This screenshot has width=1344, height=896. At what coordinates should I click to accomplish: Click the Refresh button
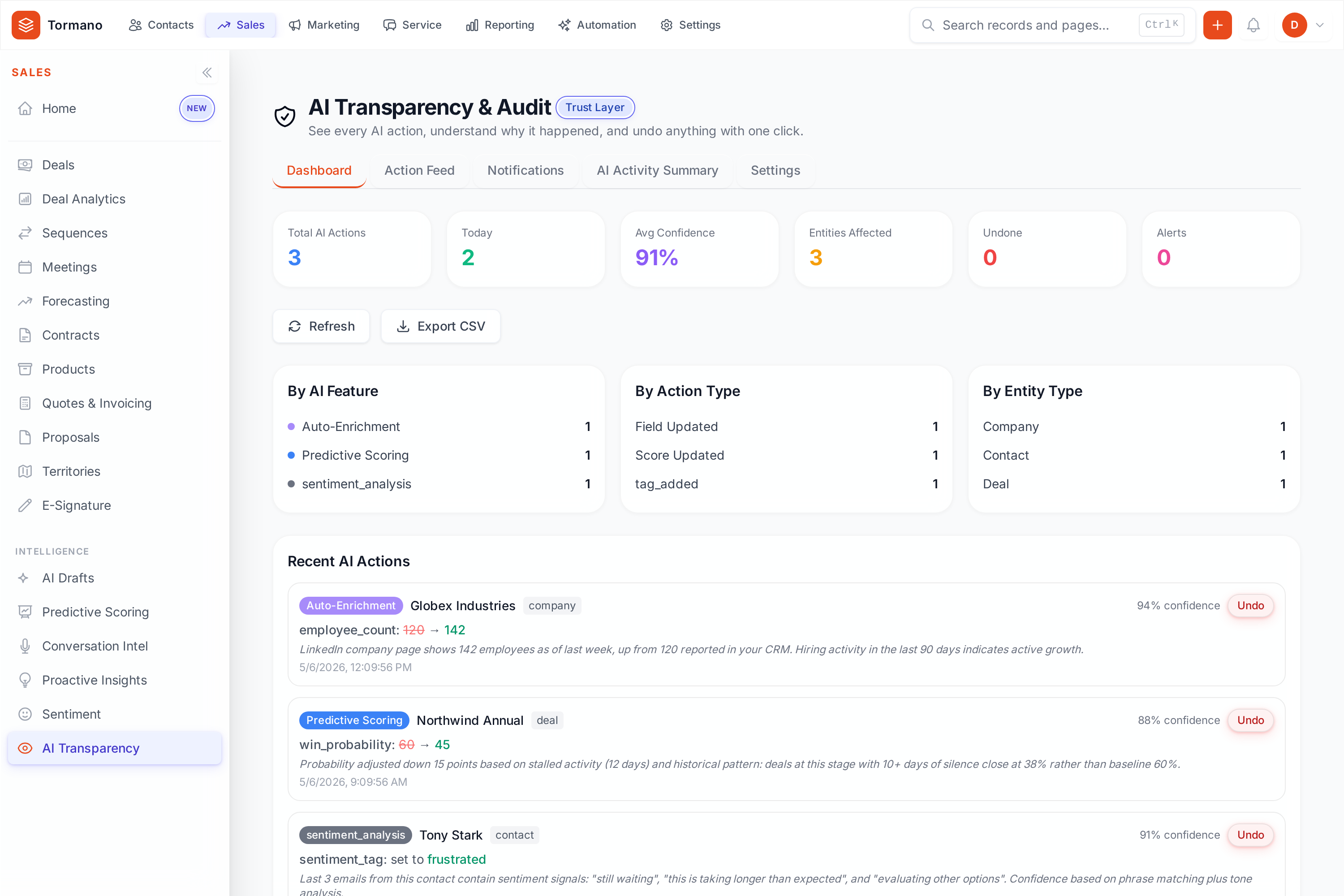(321, 326)
